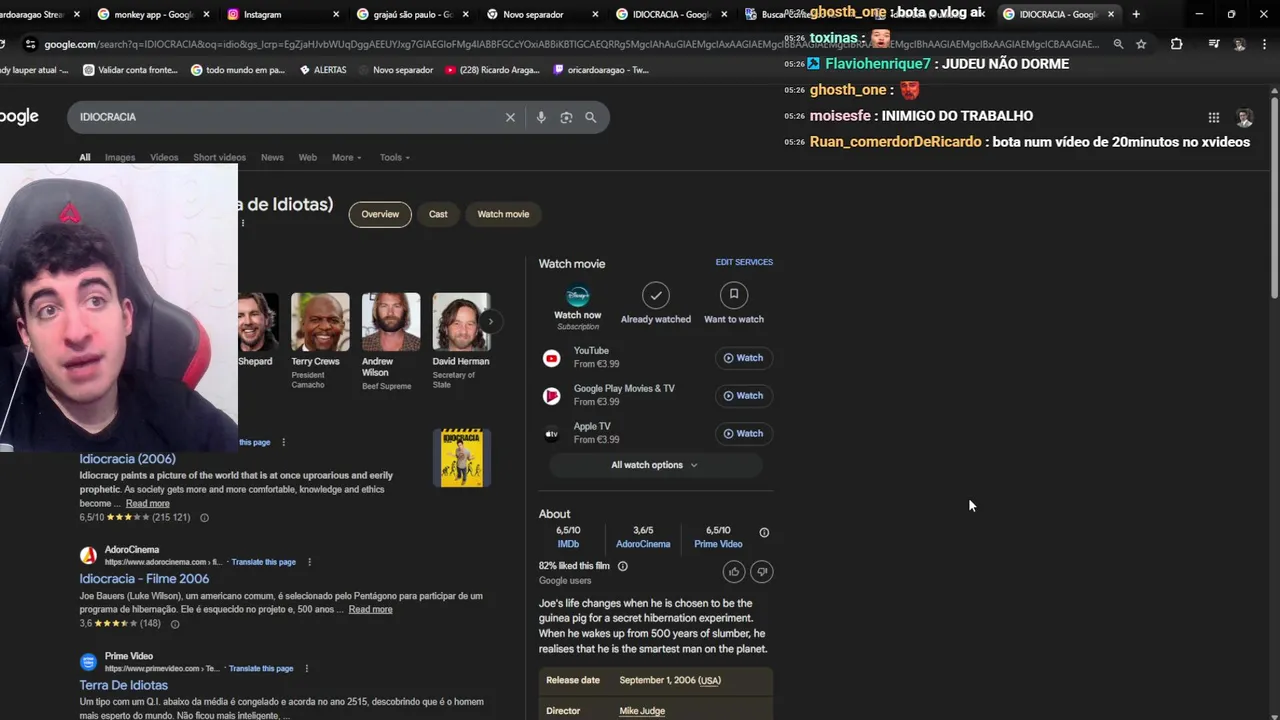Screen dimensions: 1280x720
Task: Open the Chrome extensions puzzle icon
Action: tap(1176, 44)
